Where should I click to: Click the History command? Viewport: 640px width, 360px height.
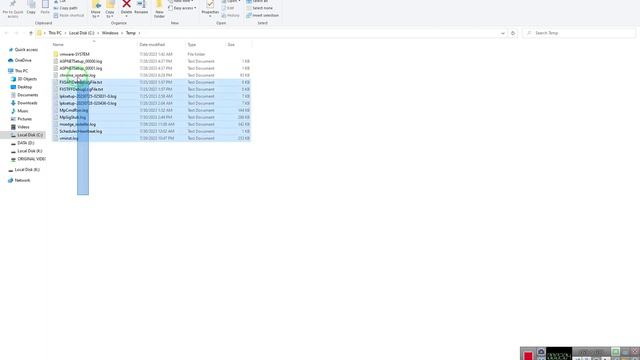[231, 16]
